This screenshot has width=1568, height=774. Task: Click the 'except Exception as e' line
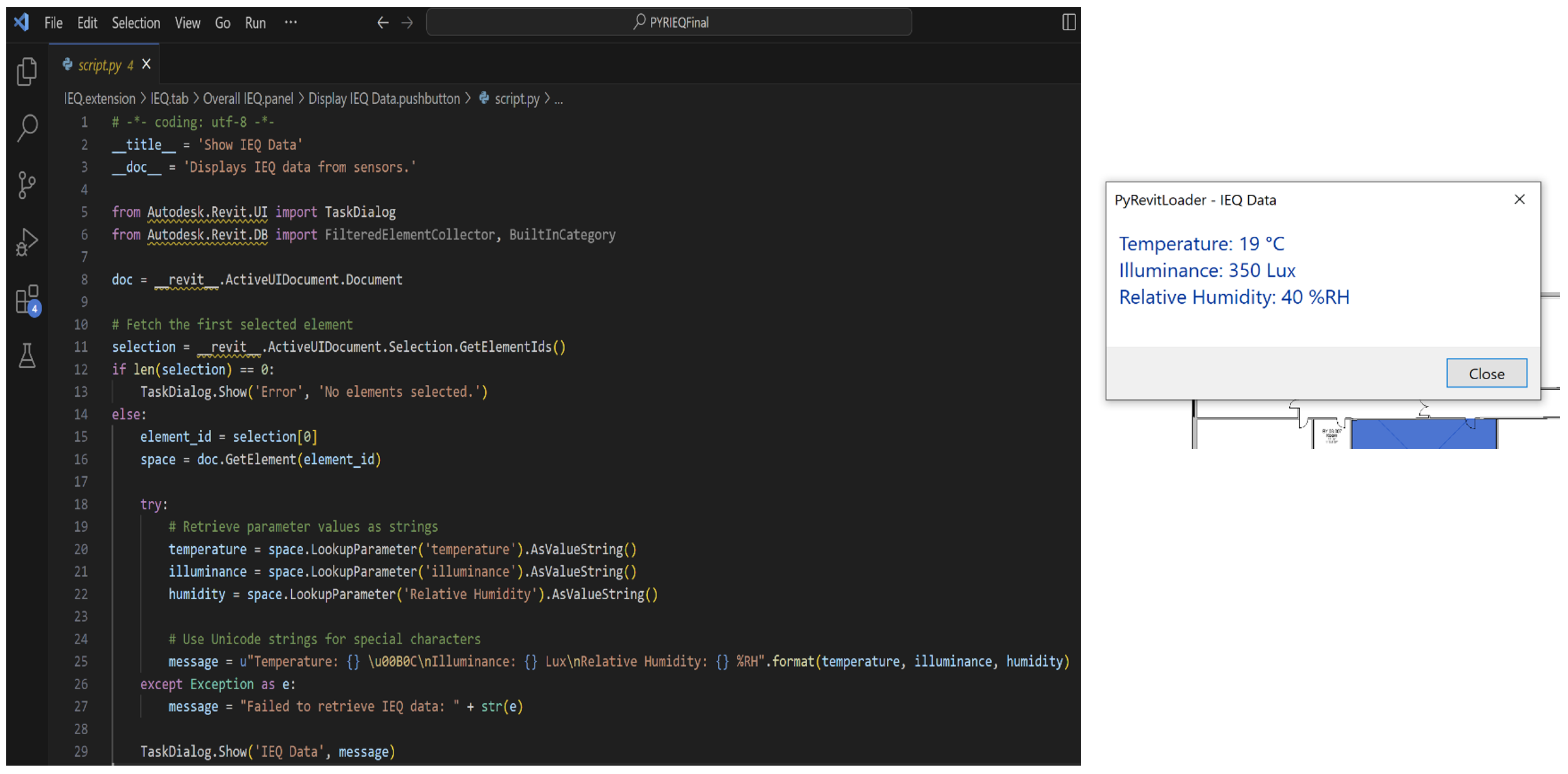(218, 685)
